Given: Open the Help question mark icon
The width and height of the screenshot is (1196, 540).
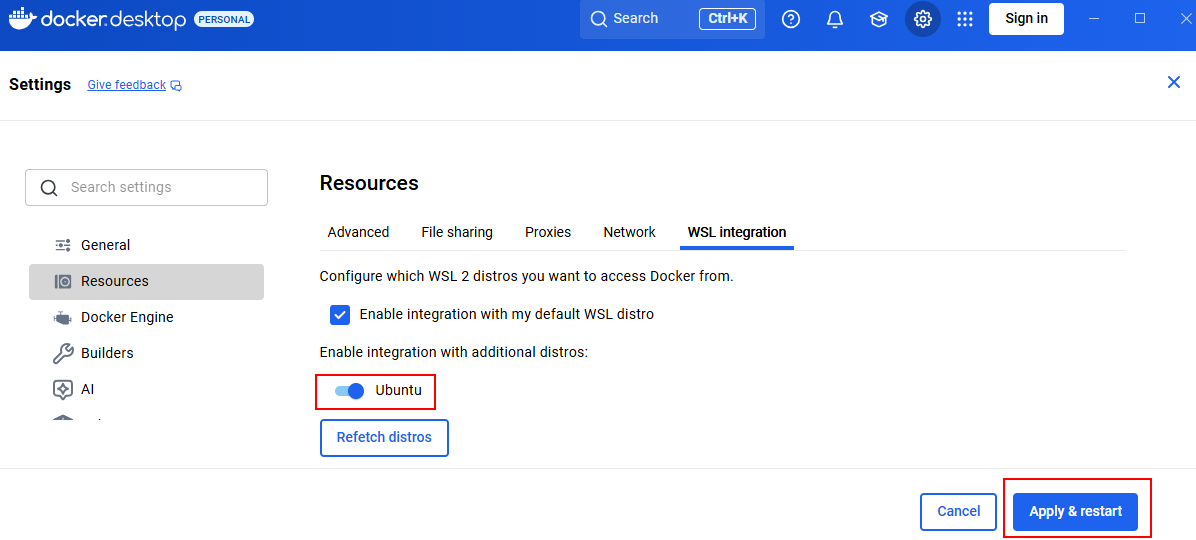Looking at the screenshot, I should pyautogui.click(x=791, y=19).
